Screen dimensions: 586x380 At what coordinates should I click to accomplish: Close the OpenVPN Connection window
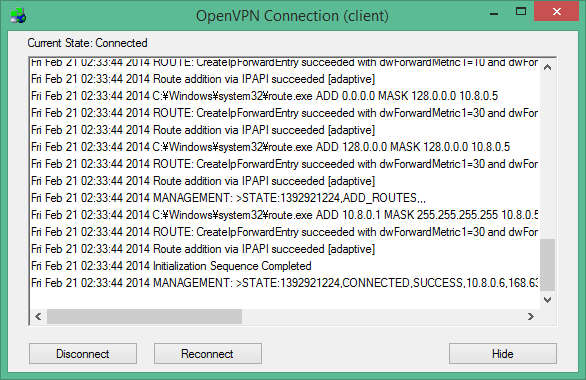pyautogui.click(x=556, y=12)
